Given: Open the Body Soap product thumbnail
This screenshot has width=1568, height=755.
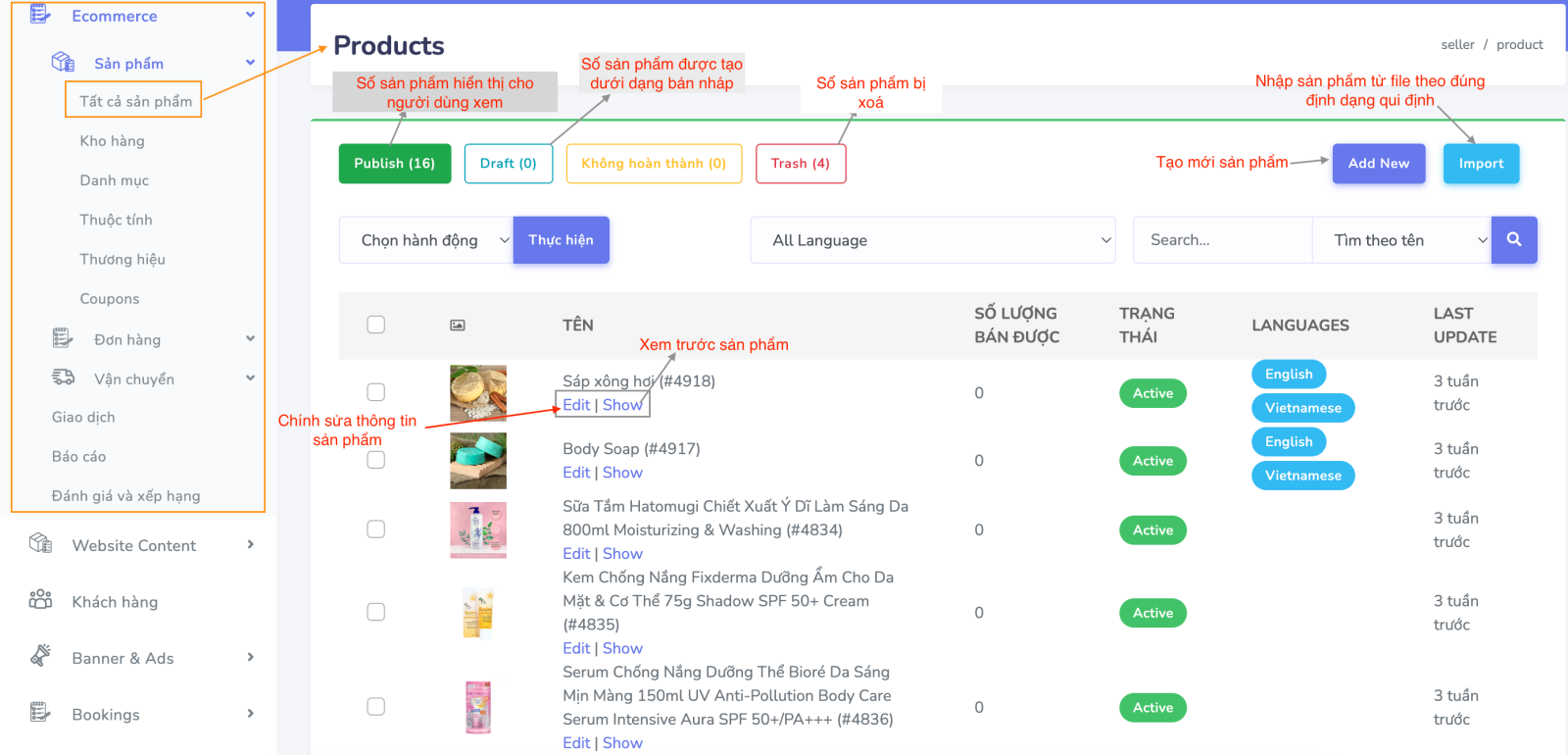Looking at the screenshot, I should click(478, 461).
